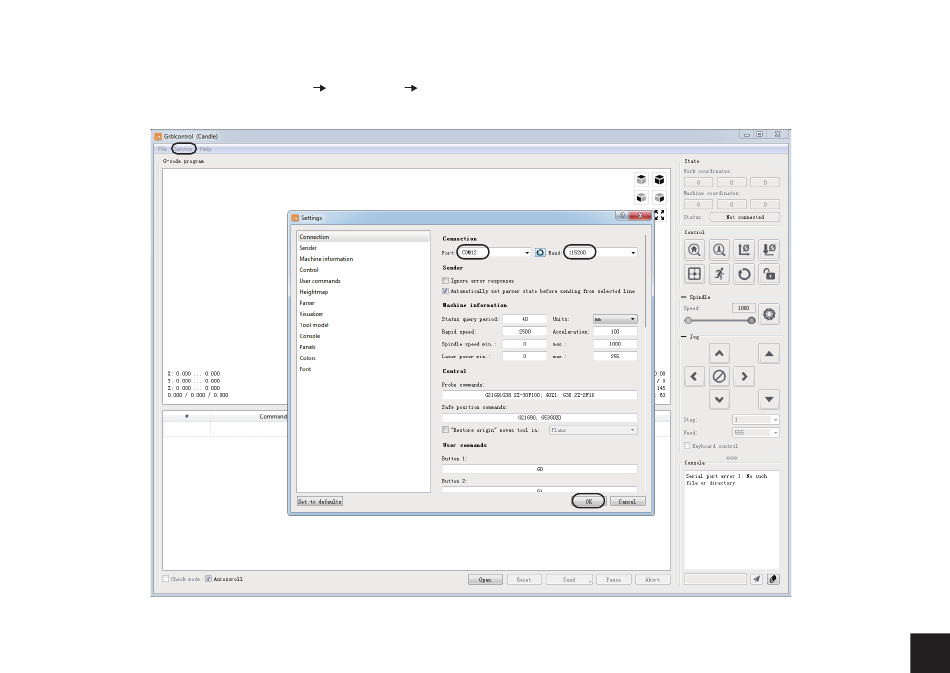Jog X left with the left chevron arrow
This screenshot has width=950, height=673.
pyautogui.click(x=694, y=376)
